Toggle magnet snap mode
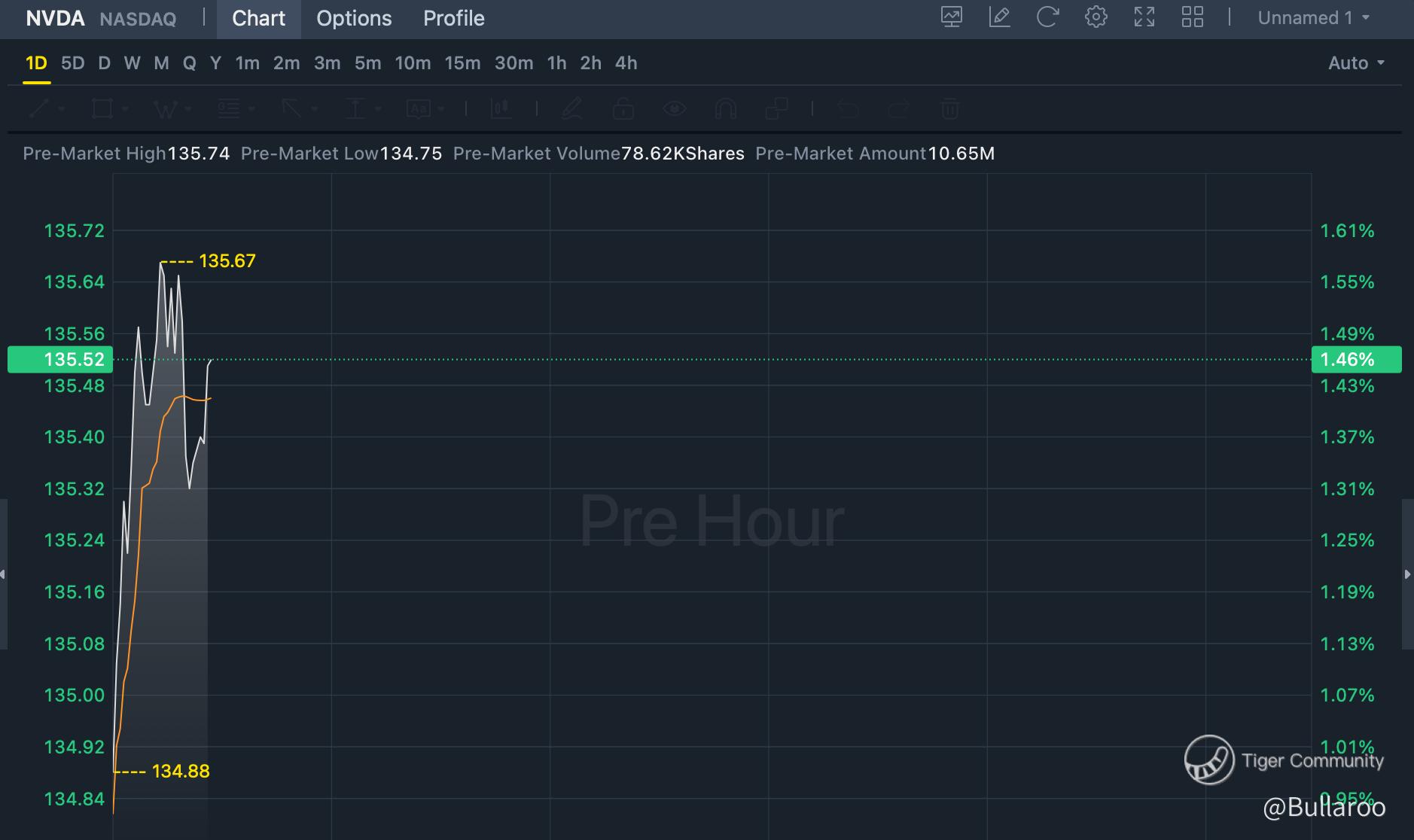The height and width of the screenshot is (840, 1414). click(725, 109)
